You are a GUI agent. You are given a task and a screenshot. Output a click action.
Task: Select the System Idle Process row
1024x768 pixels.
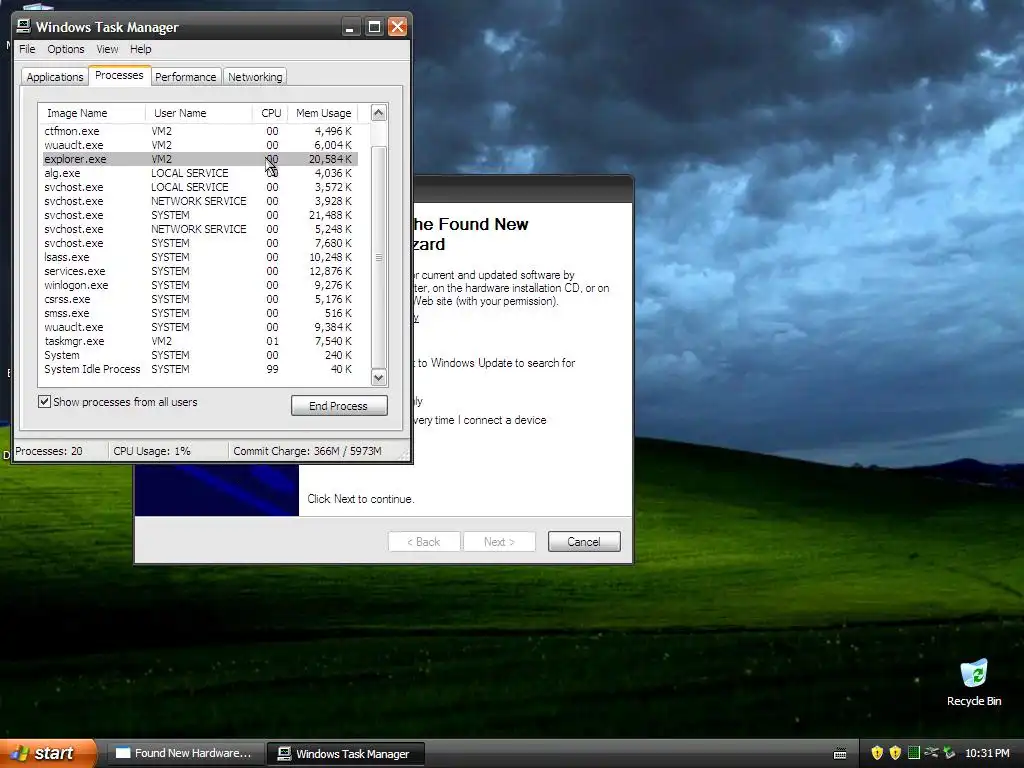coord(199,369)
